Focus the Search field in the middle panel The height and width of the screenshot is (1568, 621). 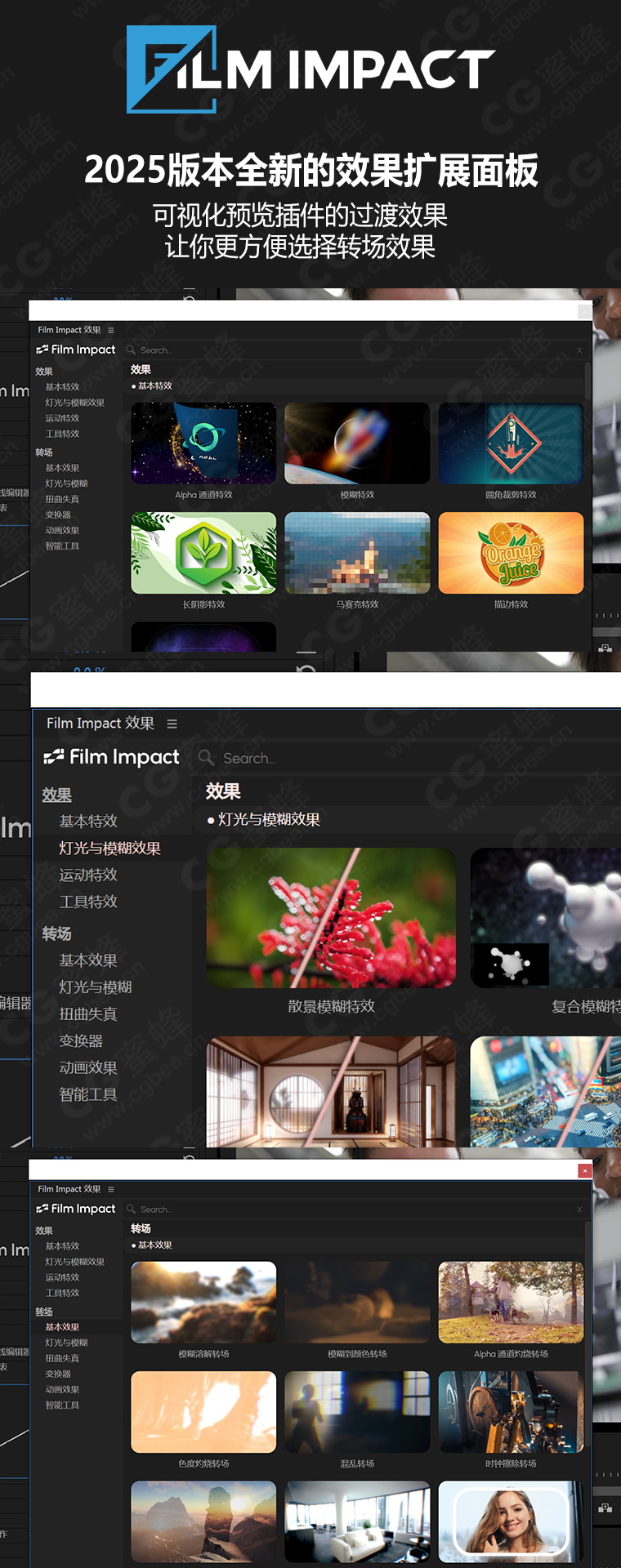click(x=409, y=758)
